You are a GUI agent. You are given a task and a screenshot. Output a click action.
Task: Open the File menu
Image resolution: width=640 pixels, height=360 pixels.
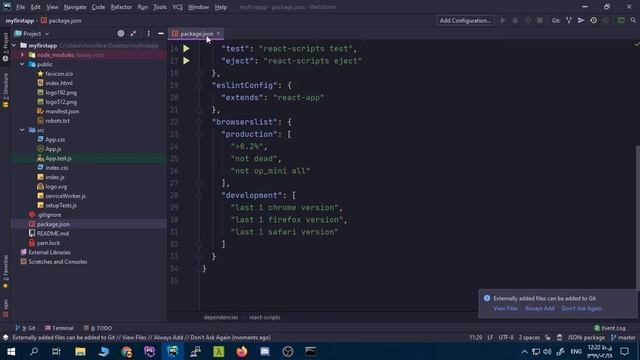pyautogui.click(x=20, y=7)
